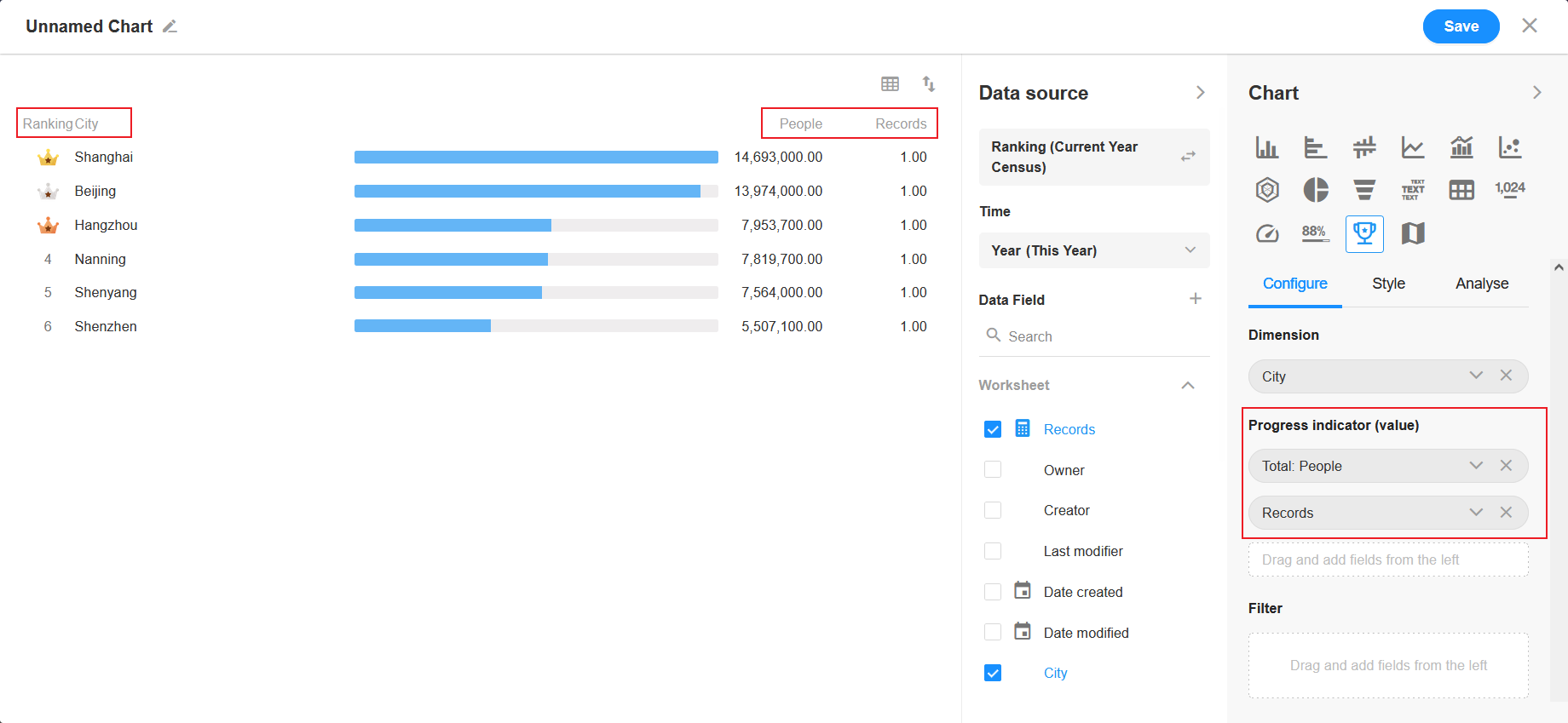1568x723 pixels.
Task: Remove the Total: People indicator field
Action: (x=1506, y=466)
